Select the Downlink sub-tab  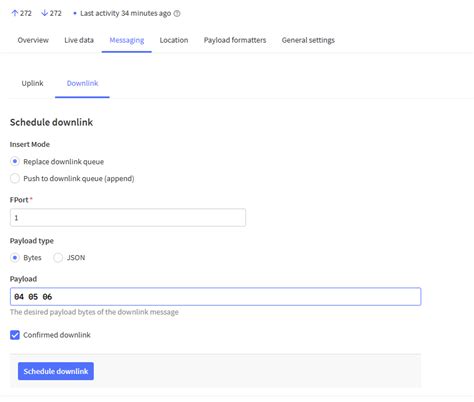coord(82,83)
